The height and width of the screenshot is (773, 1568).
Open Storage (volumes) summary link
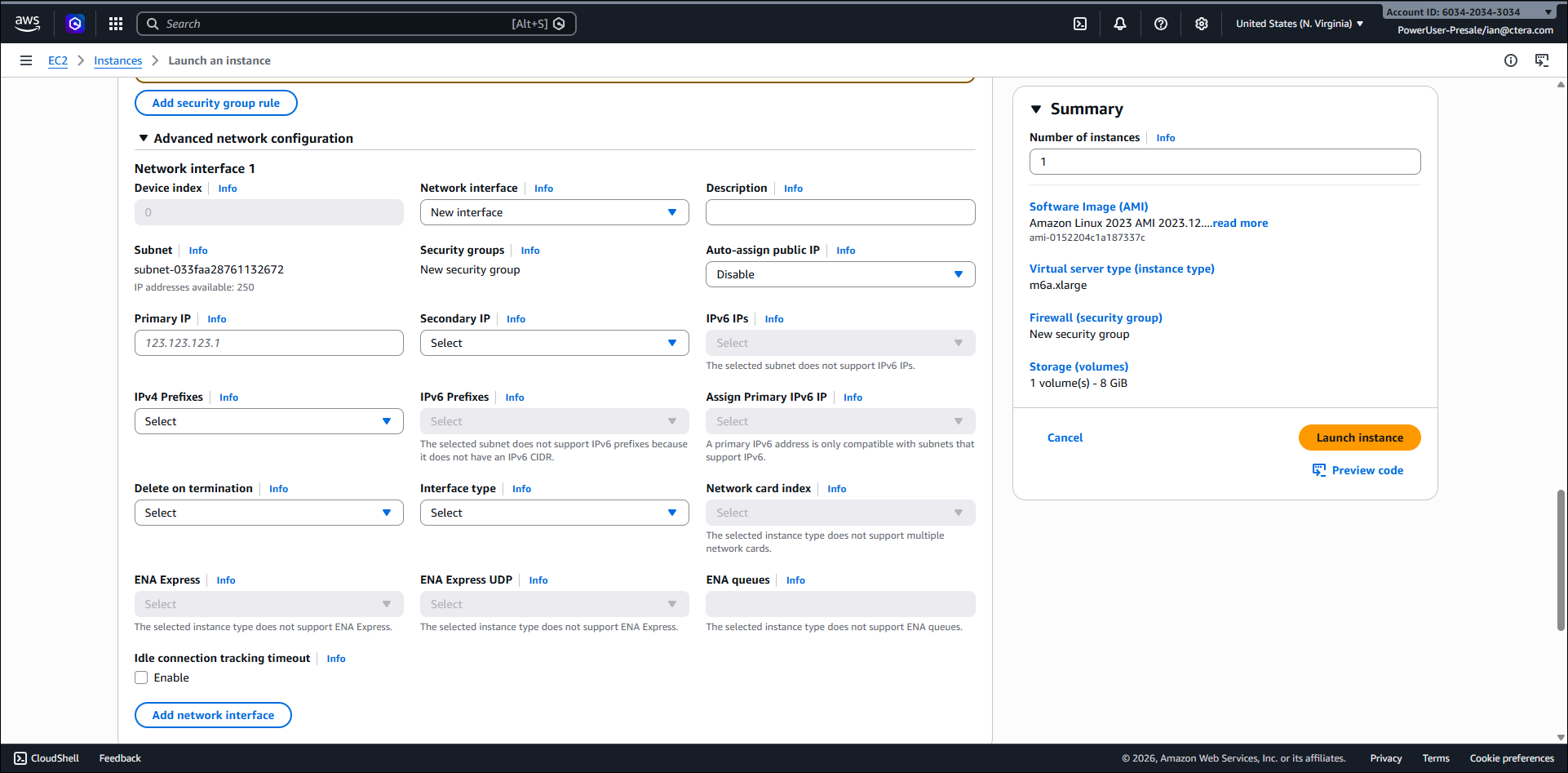point(1079,367)
